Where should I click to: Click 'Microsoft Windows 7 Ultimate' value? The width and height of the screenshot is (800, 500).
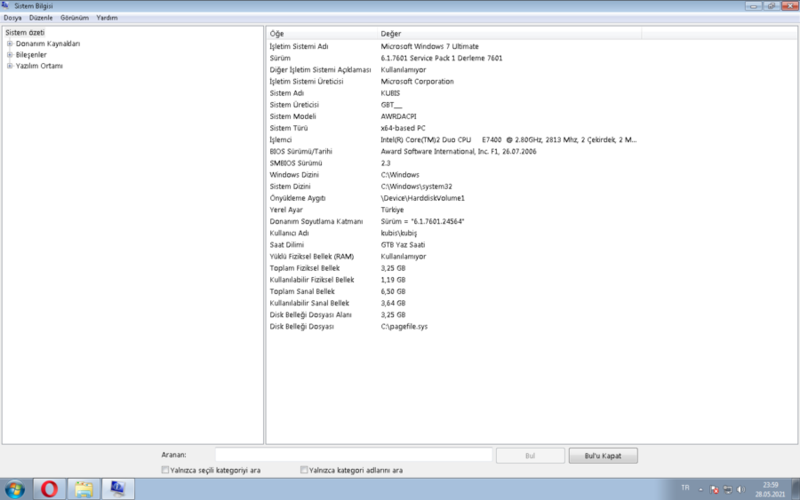430,46
